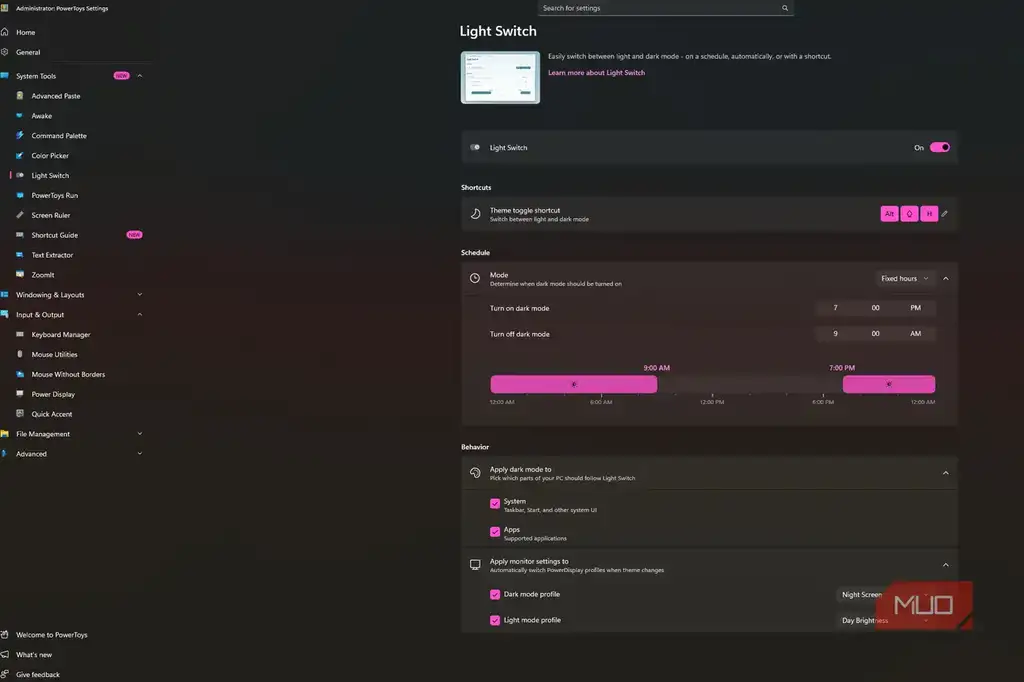The height and width of the screenshot is (682, 1024).
Task: Uncheck the Apps checkbox
Action: 495,532
